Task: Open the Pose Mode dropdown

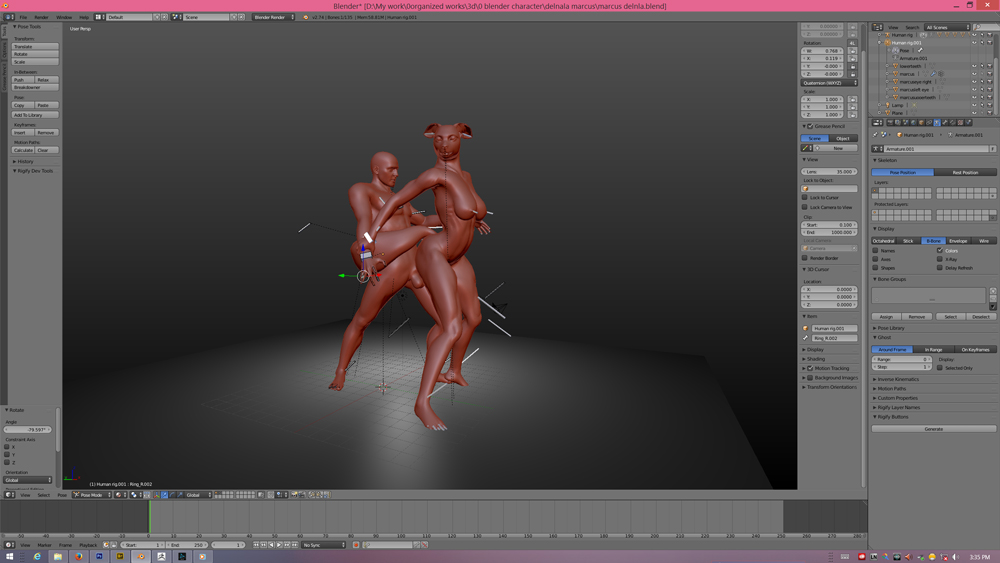Action: pyautogui.click(x=91, y=495)
